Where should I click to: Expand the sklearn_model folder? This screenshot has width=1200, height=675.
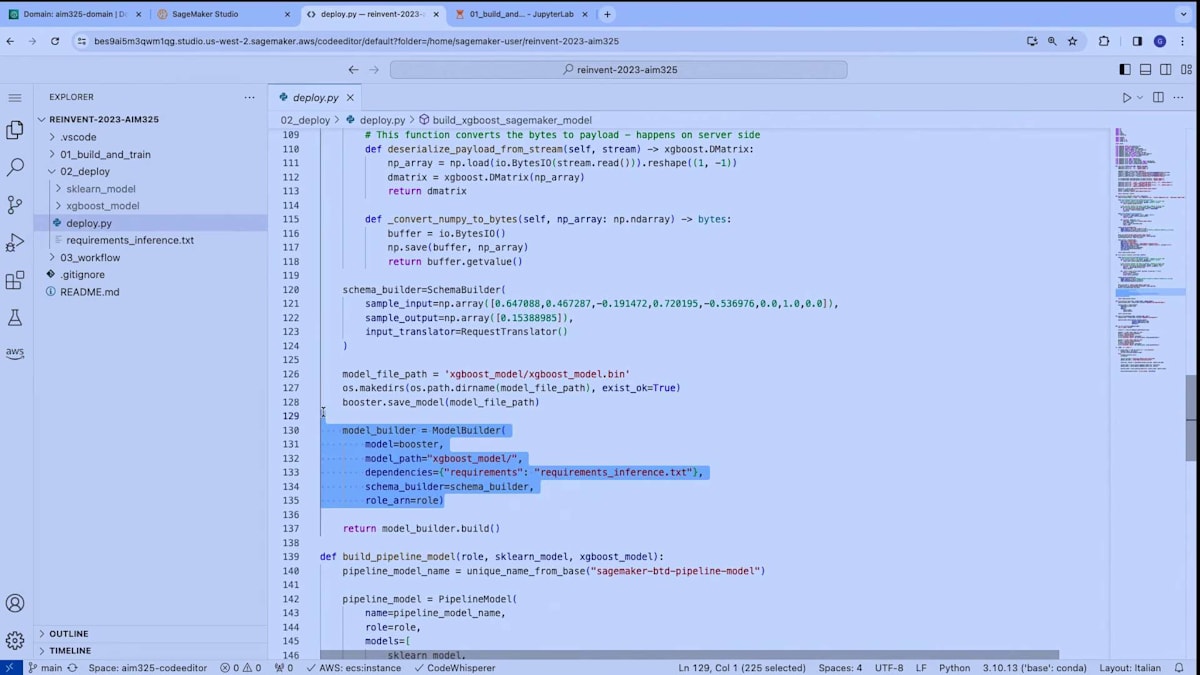[101, 188]
